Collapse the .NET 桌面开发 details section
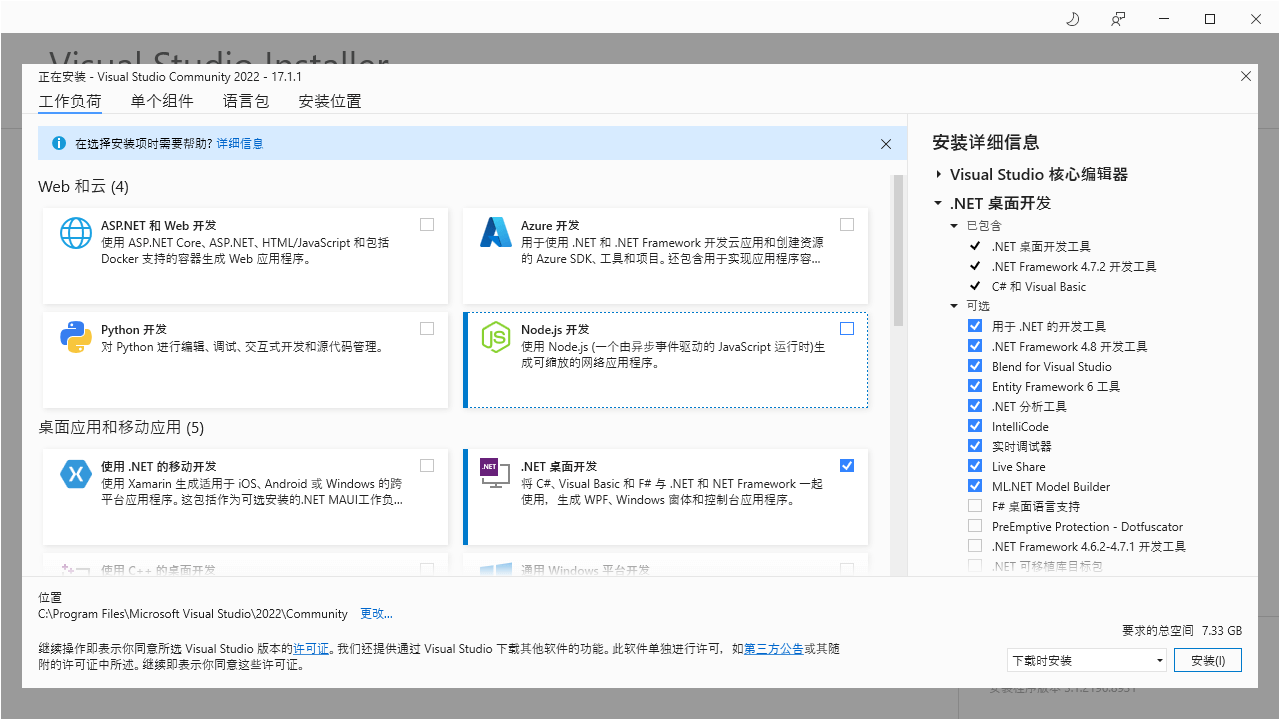 938,203
